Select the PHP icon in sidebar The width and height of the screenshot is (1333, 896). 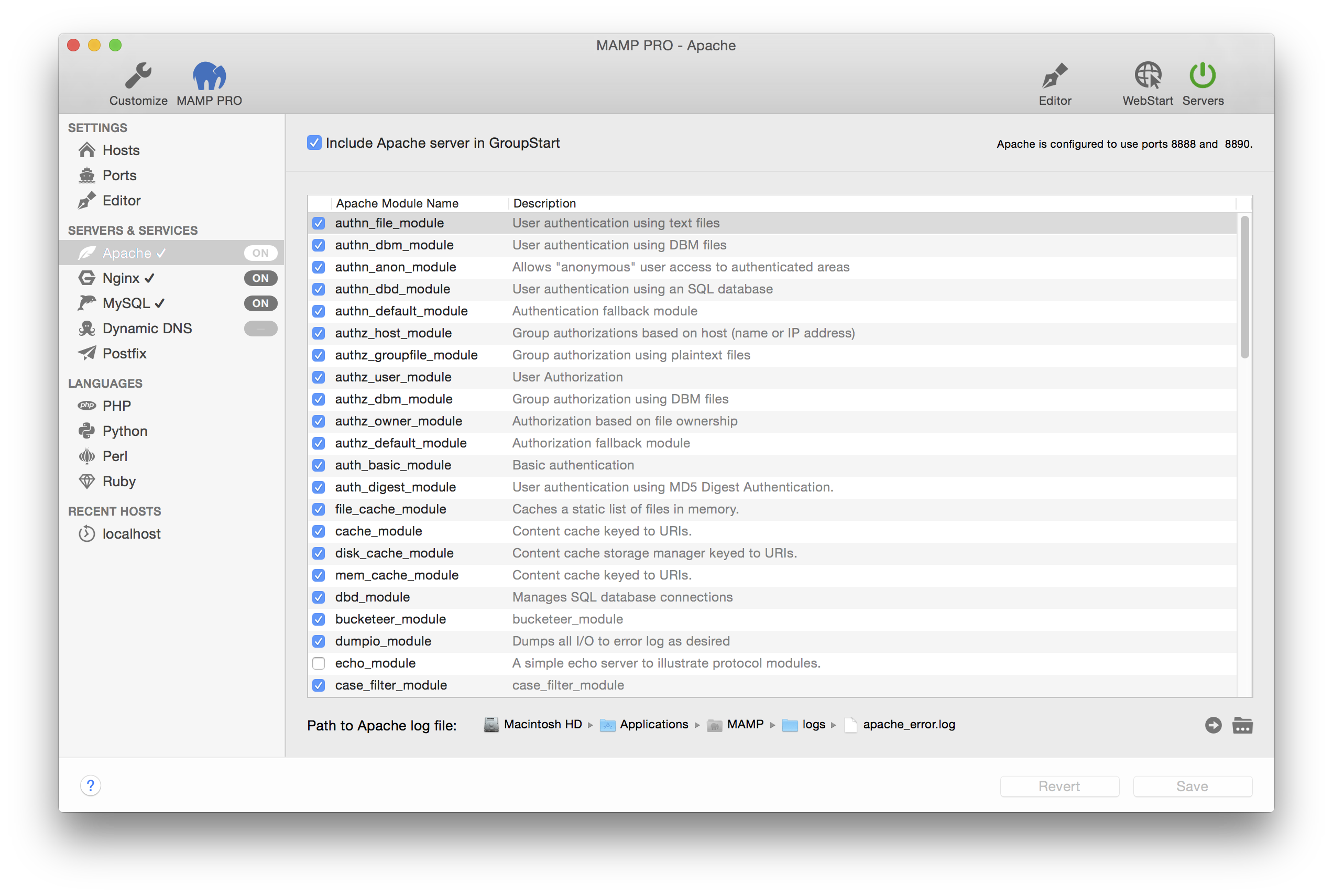(x=87, y=406)
